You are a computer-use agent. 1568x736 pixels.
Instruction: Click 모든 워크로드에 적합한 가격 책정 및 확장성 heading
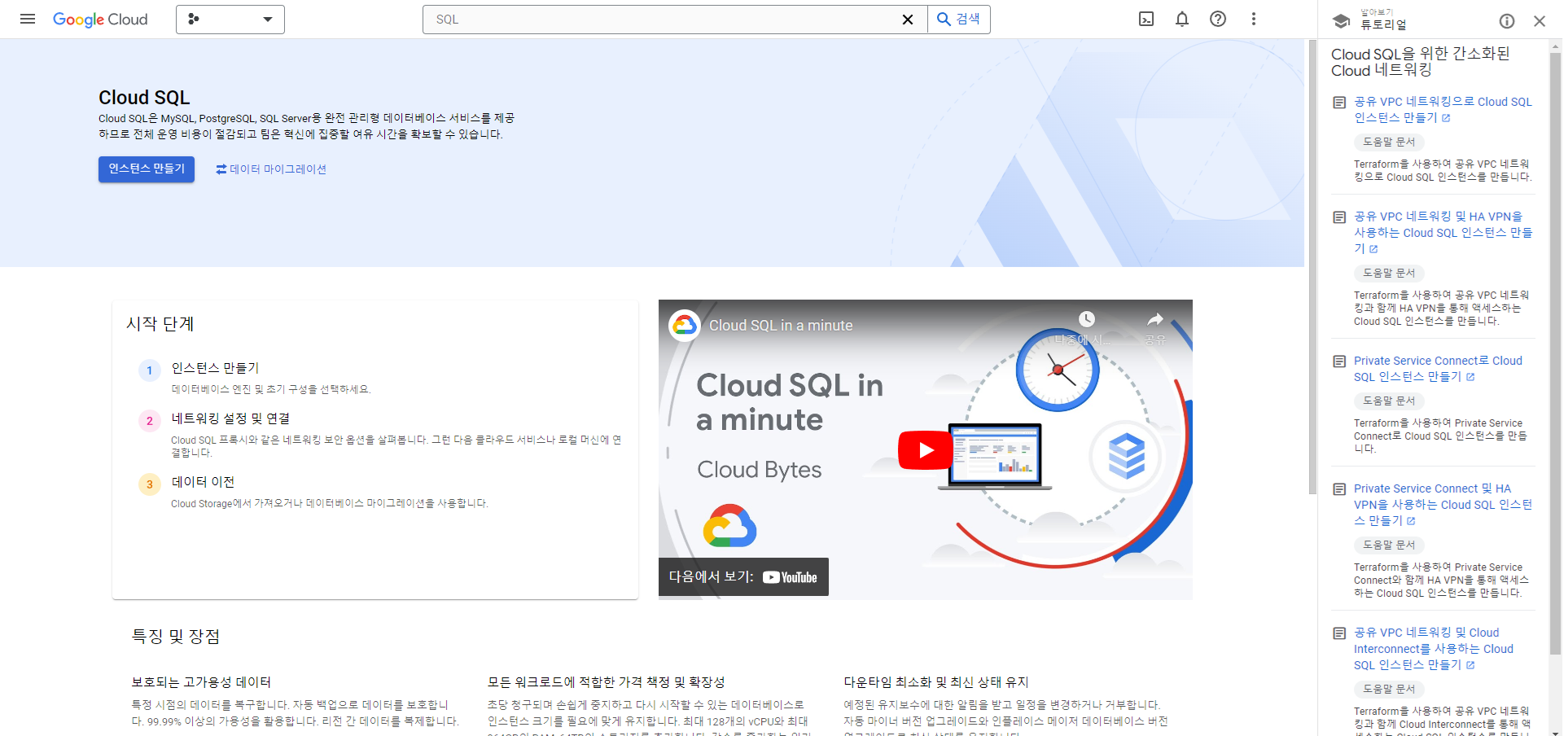606,682
